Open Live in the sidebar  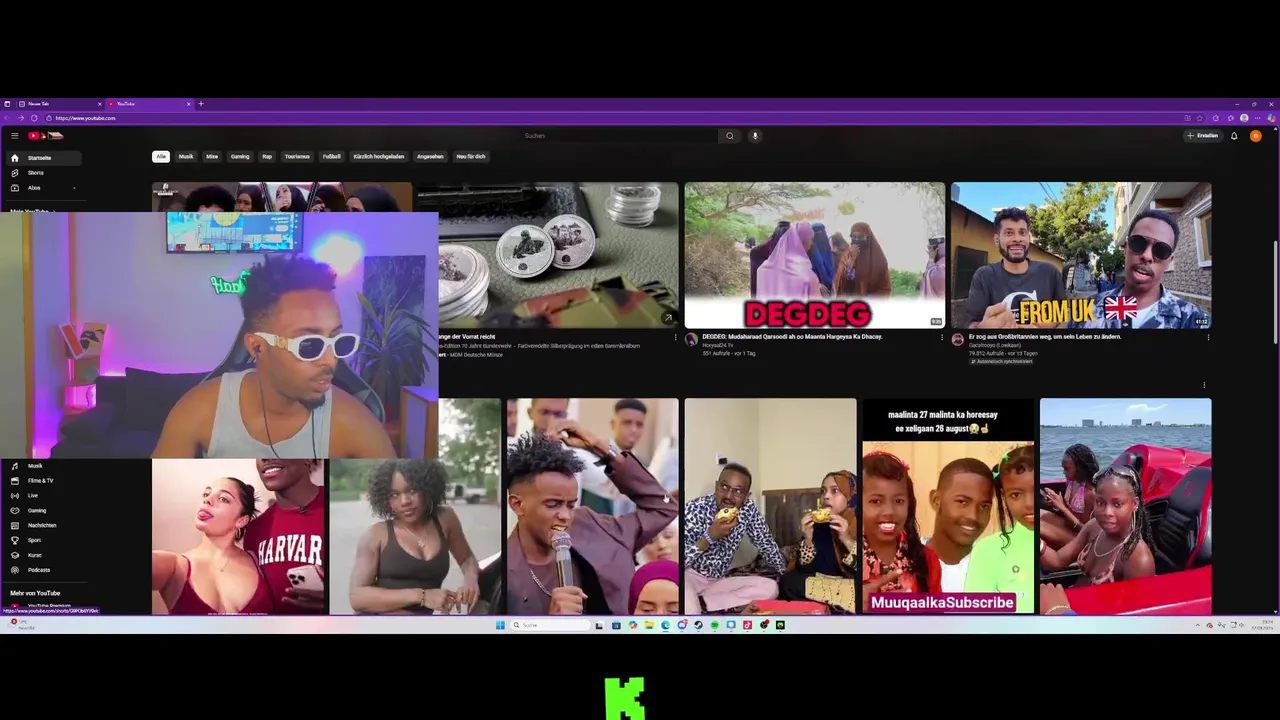[42, 496]
